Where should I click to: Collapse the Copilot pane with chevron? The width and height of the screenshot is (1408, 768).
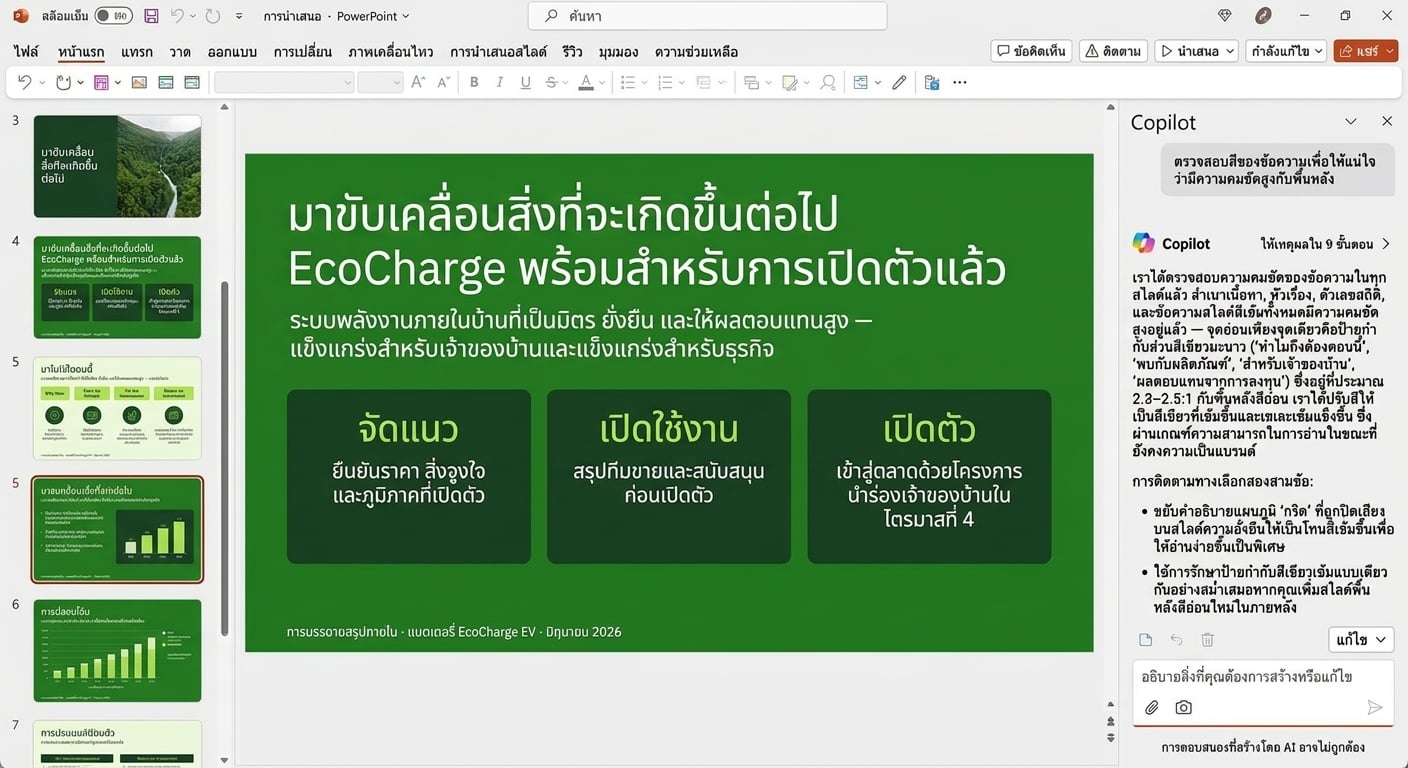1351,121
